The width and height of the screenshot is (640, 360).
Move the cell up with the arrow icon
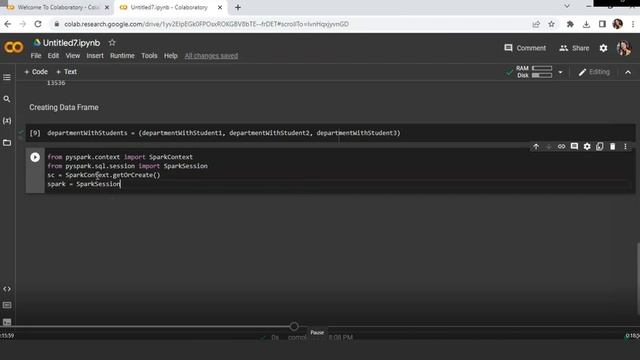pyautogui.click(x=536, y=147)
